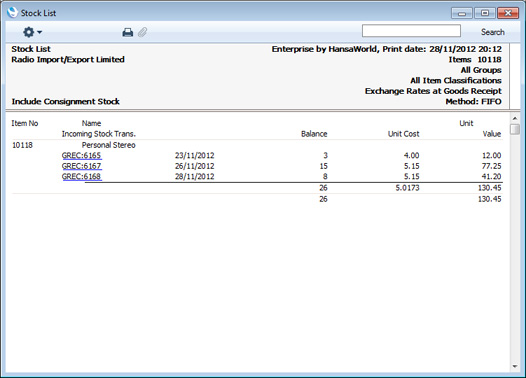Click the printer icon to print report
The height and width of the screenshot is (378, 526).
click(128, 32)
